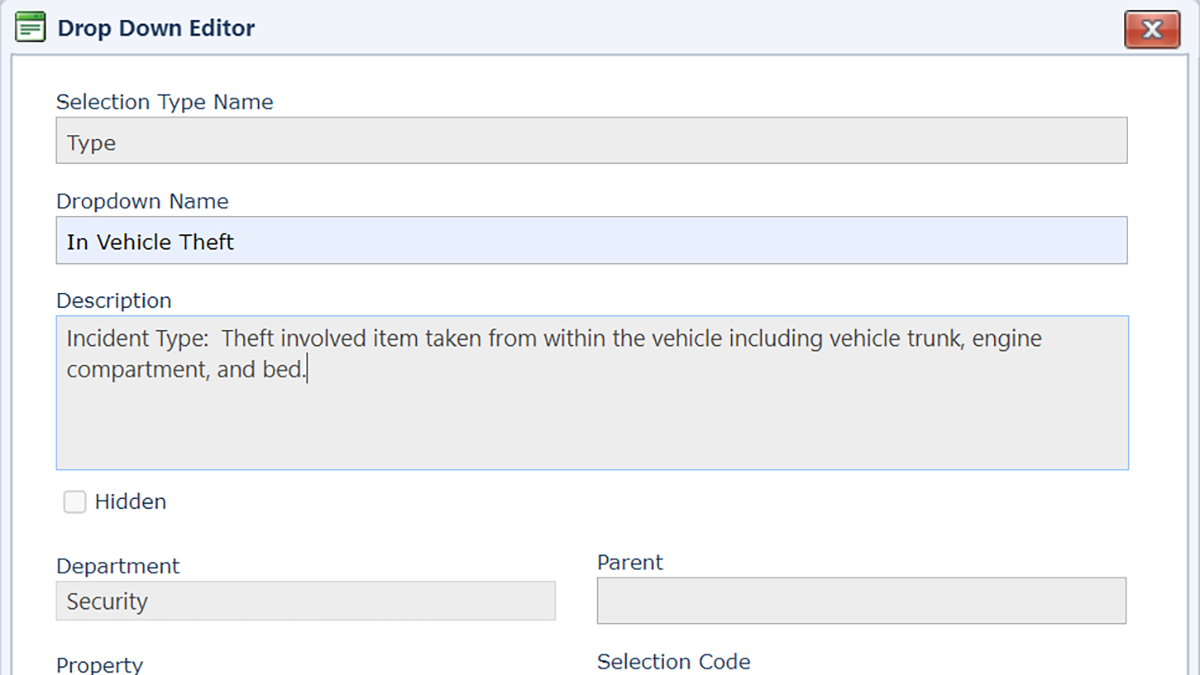Click the 'Selection Type Name' label
1200x675 pixels.
click(x=164, y=102)
